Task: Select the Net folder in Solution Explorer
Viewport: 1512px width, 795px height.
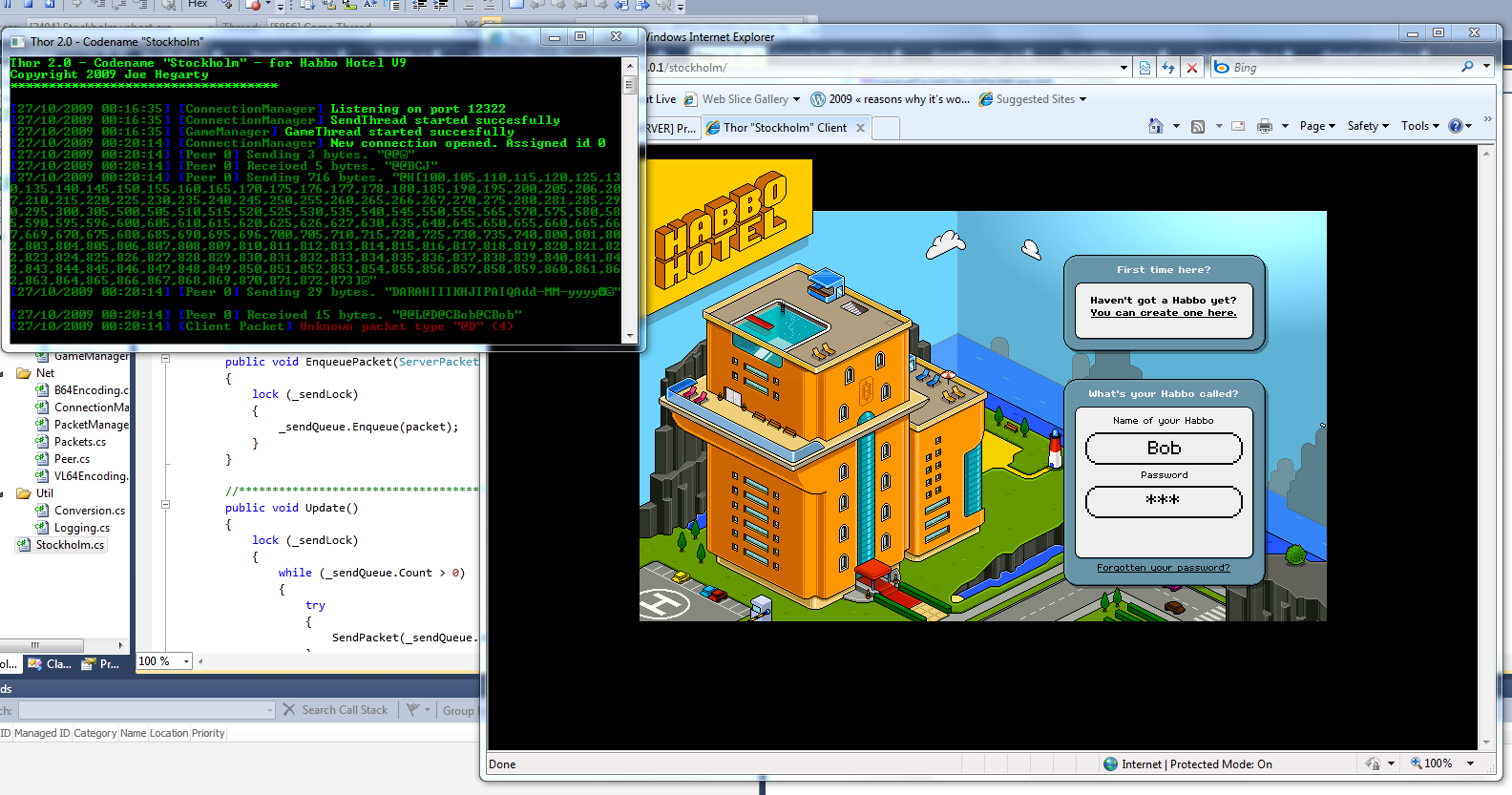Action: click(35, 373)
